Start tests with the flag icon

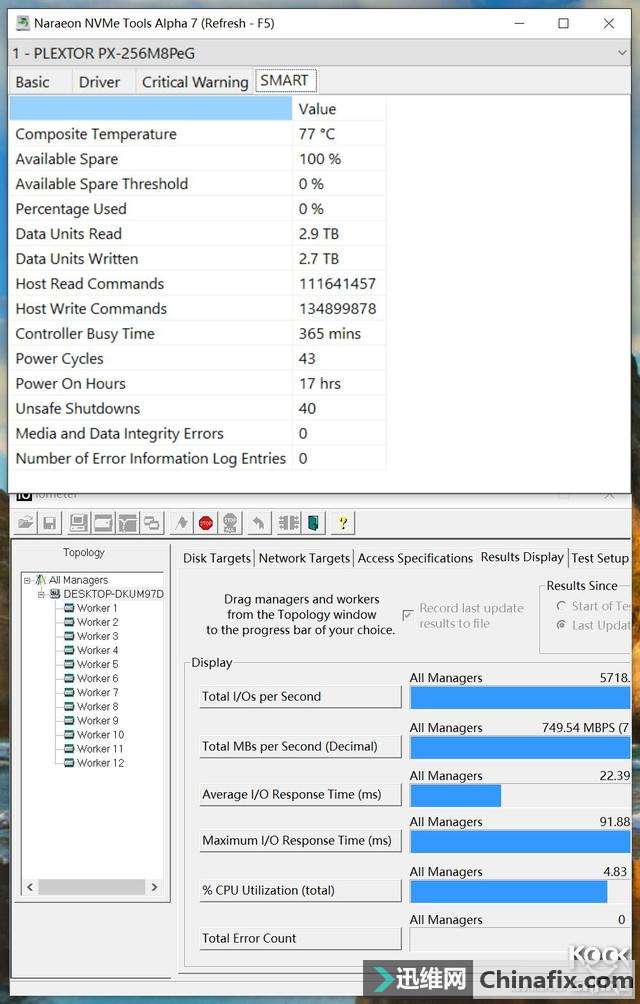(x=182, y=523)
